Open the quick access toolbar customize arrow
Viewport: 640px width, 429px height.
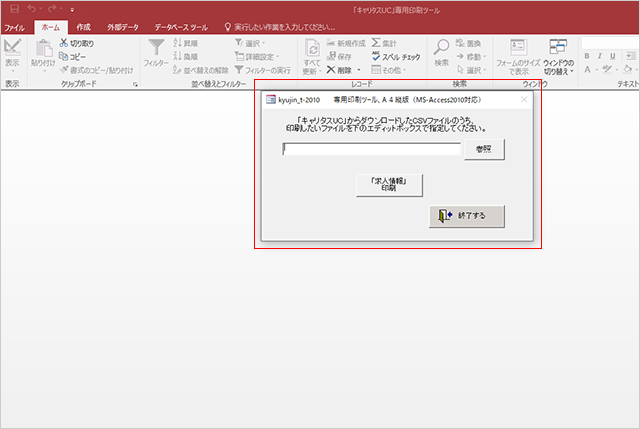click(x=72, y=9)
